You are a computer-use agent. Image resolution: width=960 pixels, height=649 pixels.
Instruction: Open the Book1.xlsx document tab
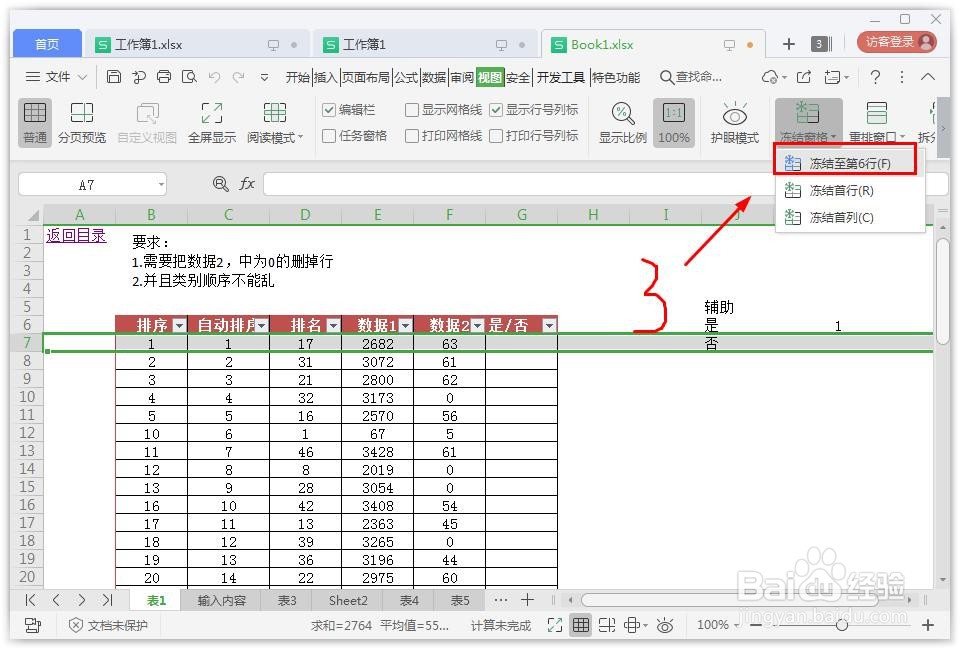pos(600,44)
